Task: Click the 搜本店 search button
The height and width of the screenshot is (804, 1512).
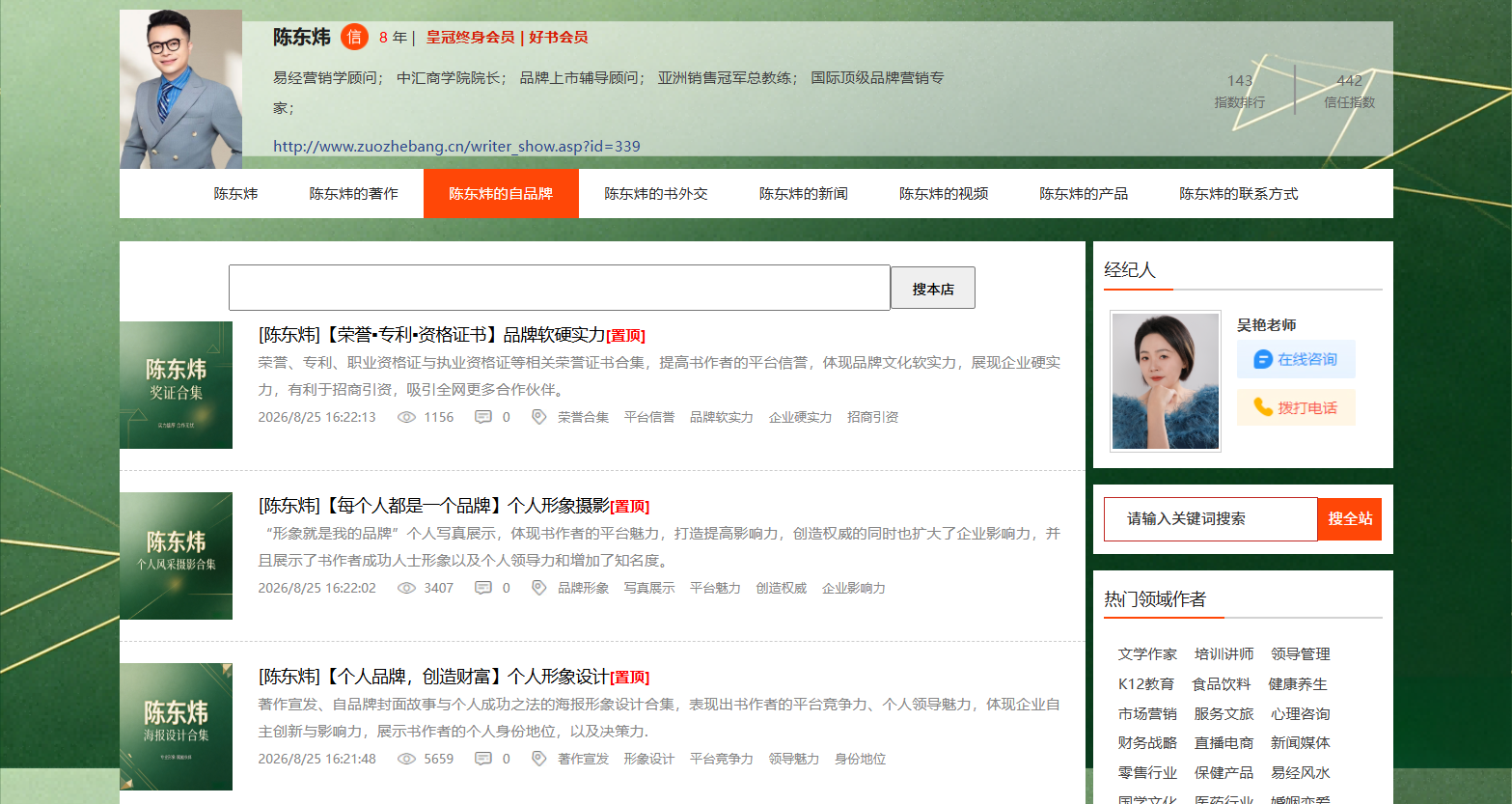Action: coord(933,289)
